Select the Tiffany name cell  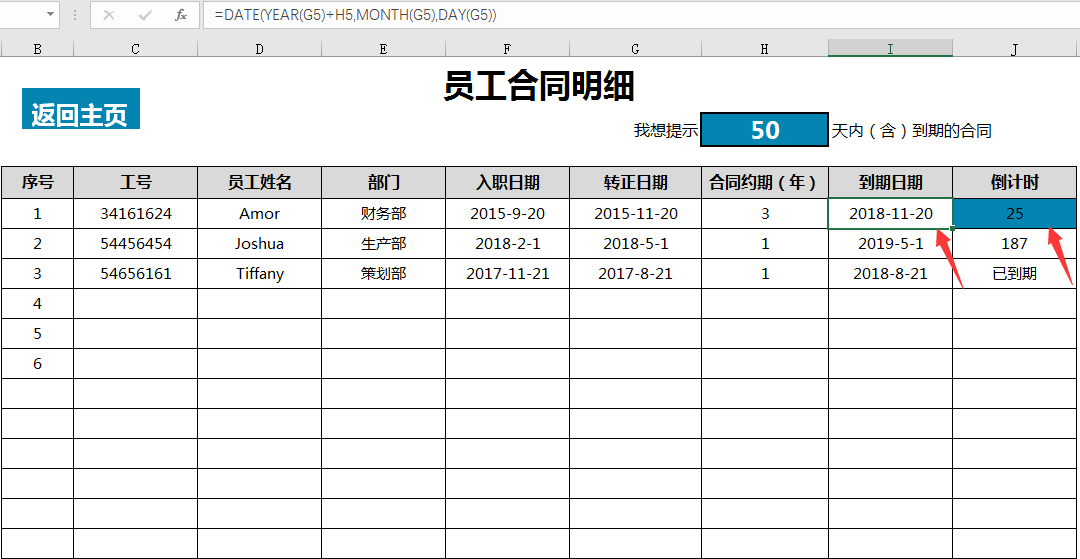[260, 274]
